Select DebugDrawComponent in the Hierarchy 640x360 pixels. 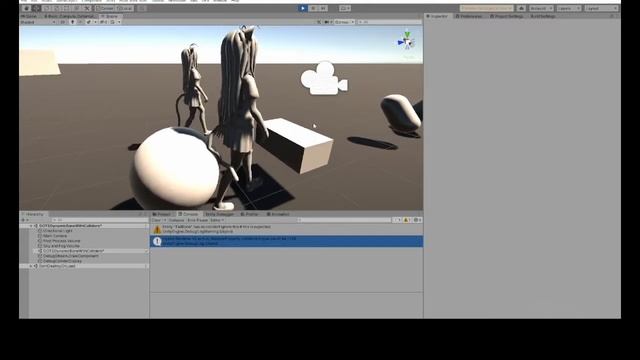(71, 256)
